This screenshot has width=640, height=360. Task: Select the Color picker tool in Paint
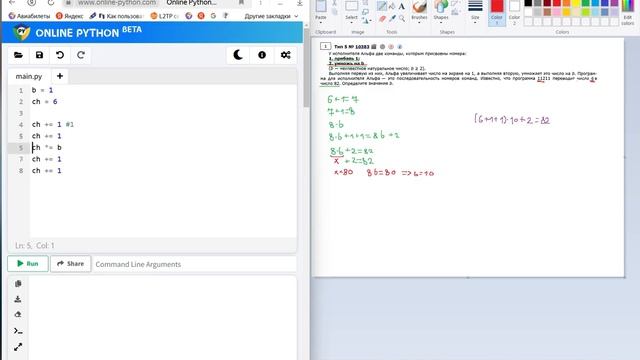[x=392, y=18]
